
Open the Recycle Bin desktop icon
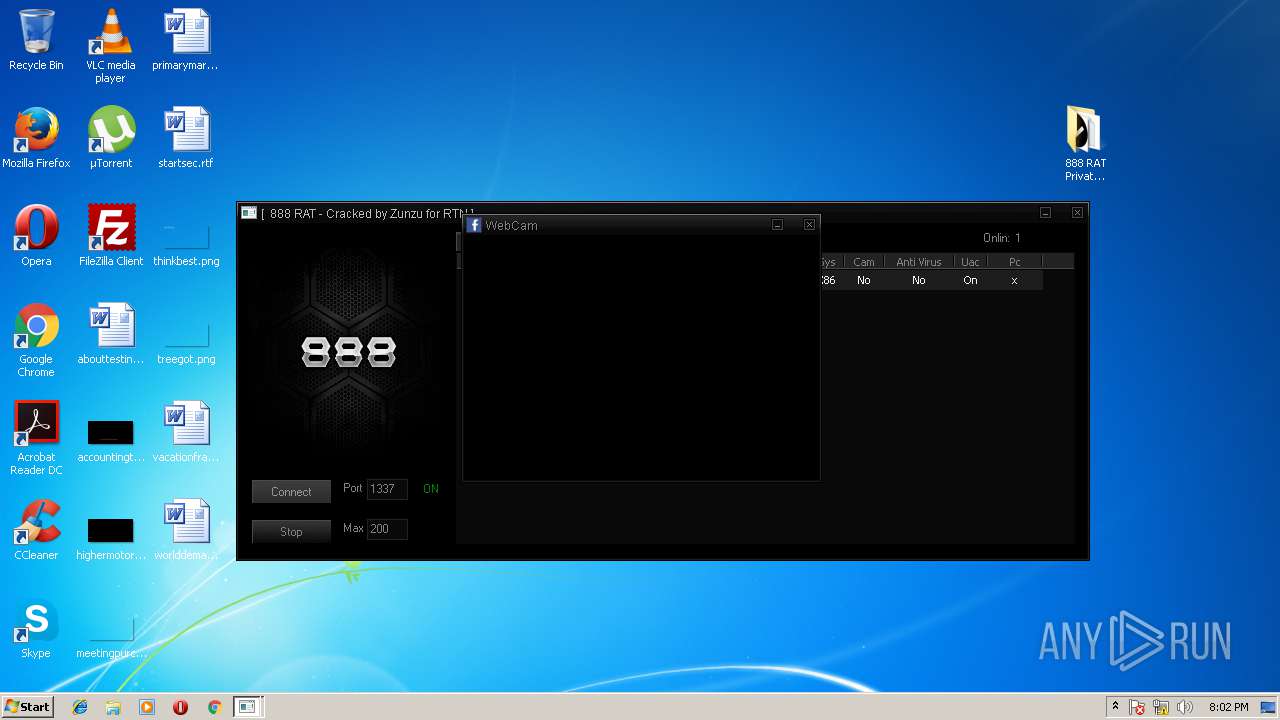pyautogui.click(x=36, y=40)
